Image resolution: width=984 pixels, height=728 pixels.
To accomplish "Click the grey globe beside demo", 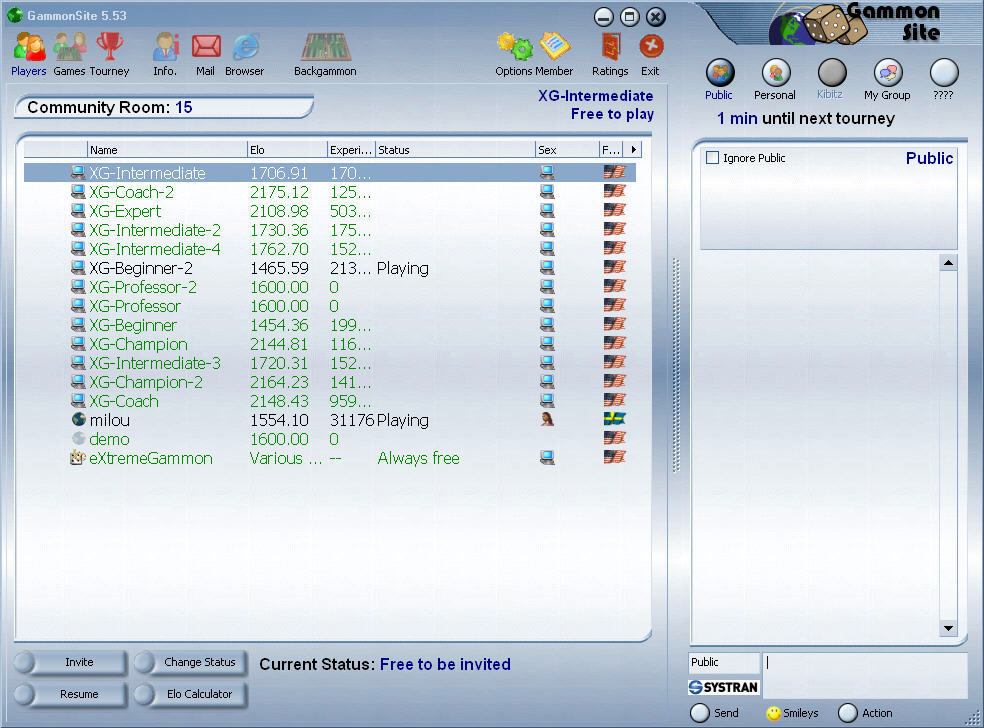I will click(78, 438).
